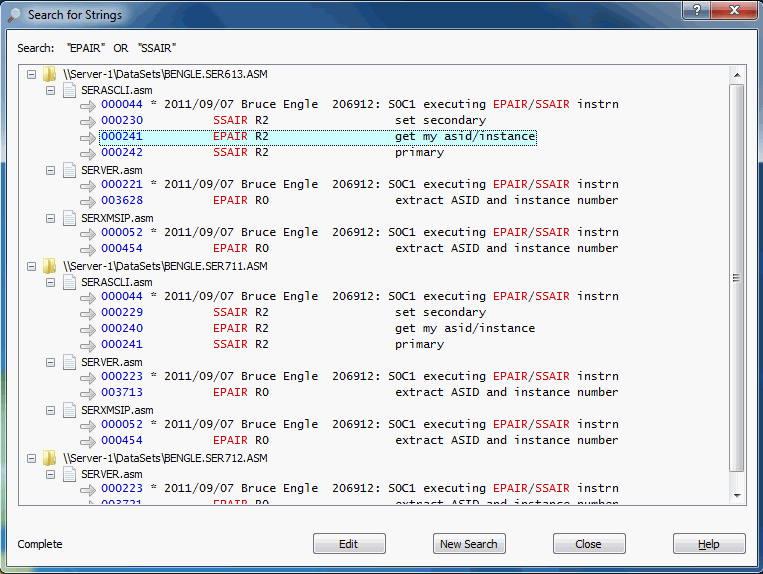Select line 003713 EPAIR R0 result
Viewport: 763px width, 574px height.
point(360,392)
